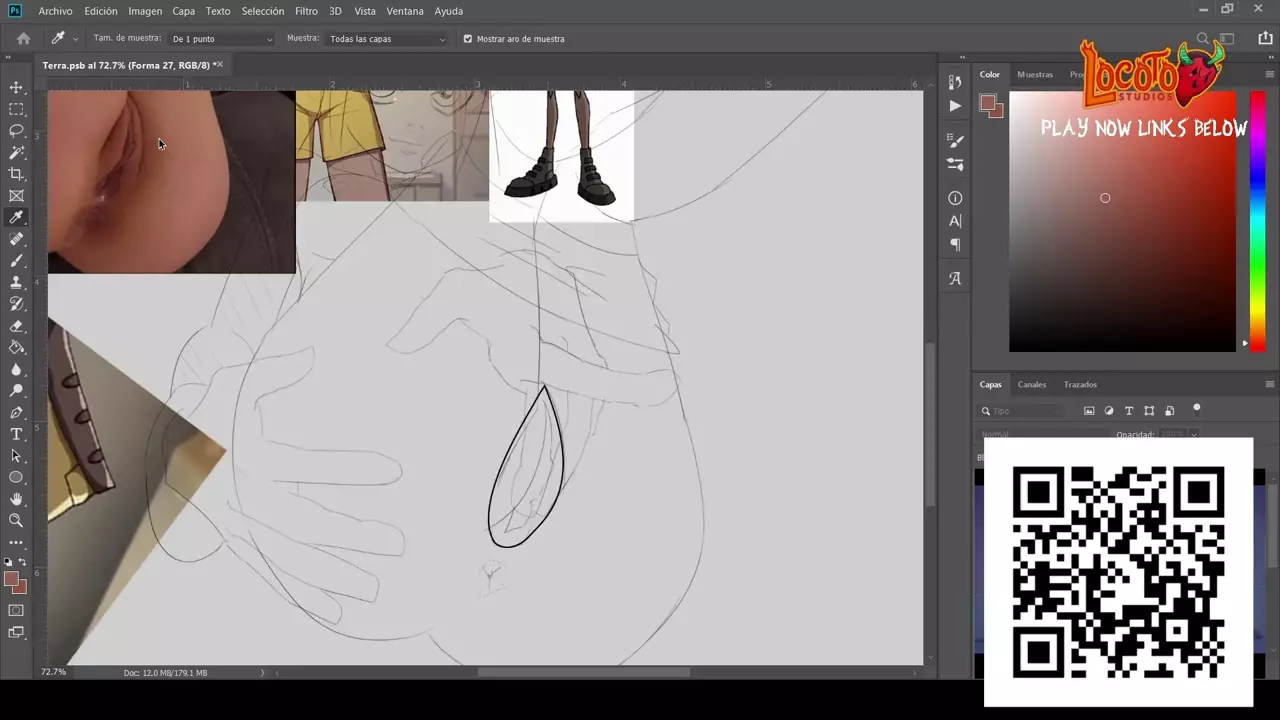Open the Tam. de muestra dropdown

point(222,39)
